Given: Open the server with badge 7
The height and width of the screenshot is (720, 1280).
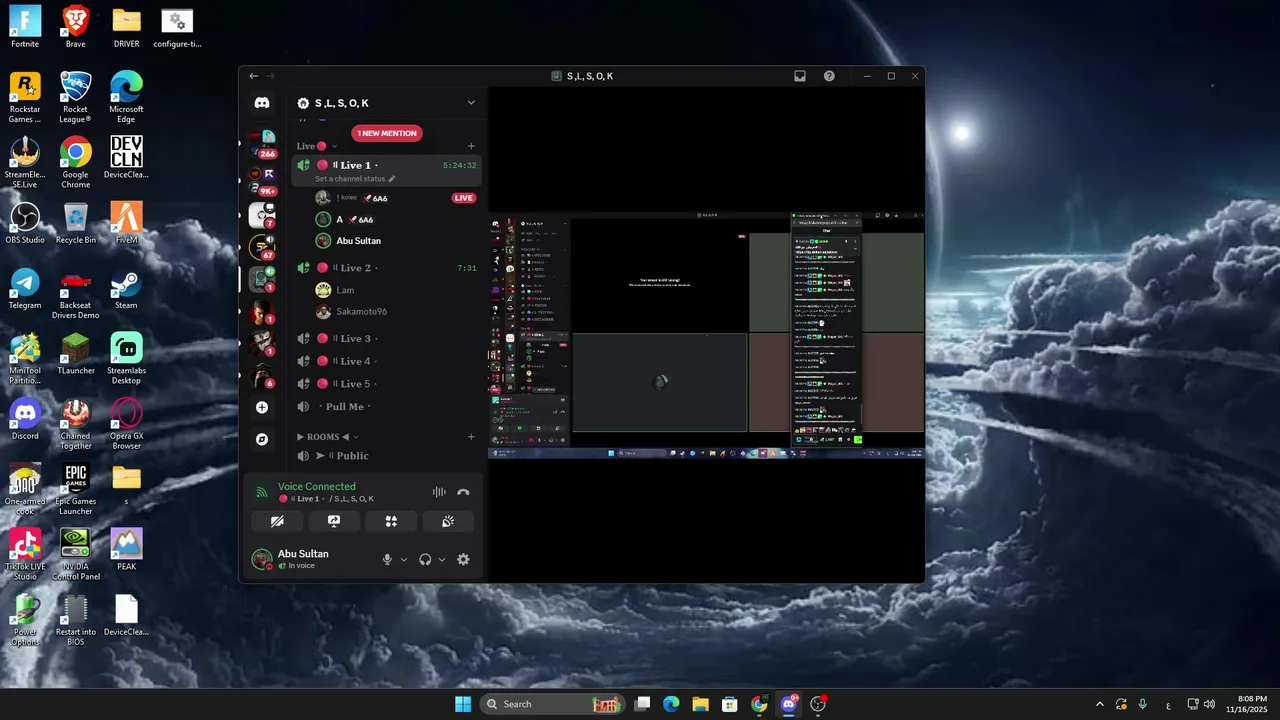Looking at the screenshot, I should [x=262, y=214].
